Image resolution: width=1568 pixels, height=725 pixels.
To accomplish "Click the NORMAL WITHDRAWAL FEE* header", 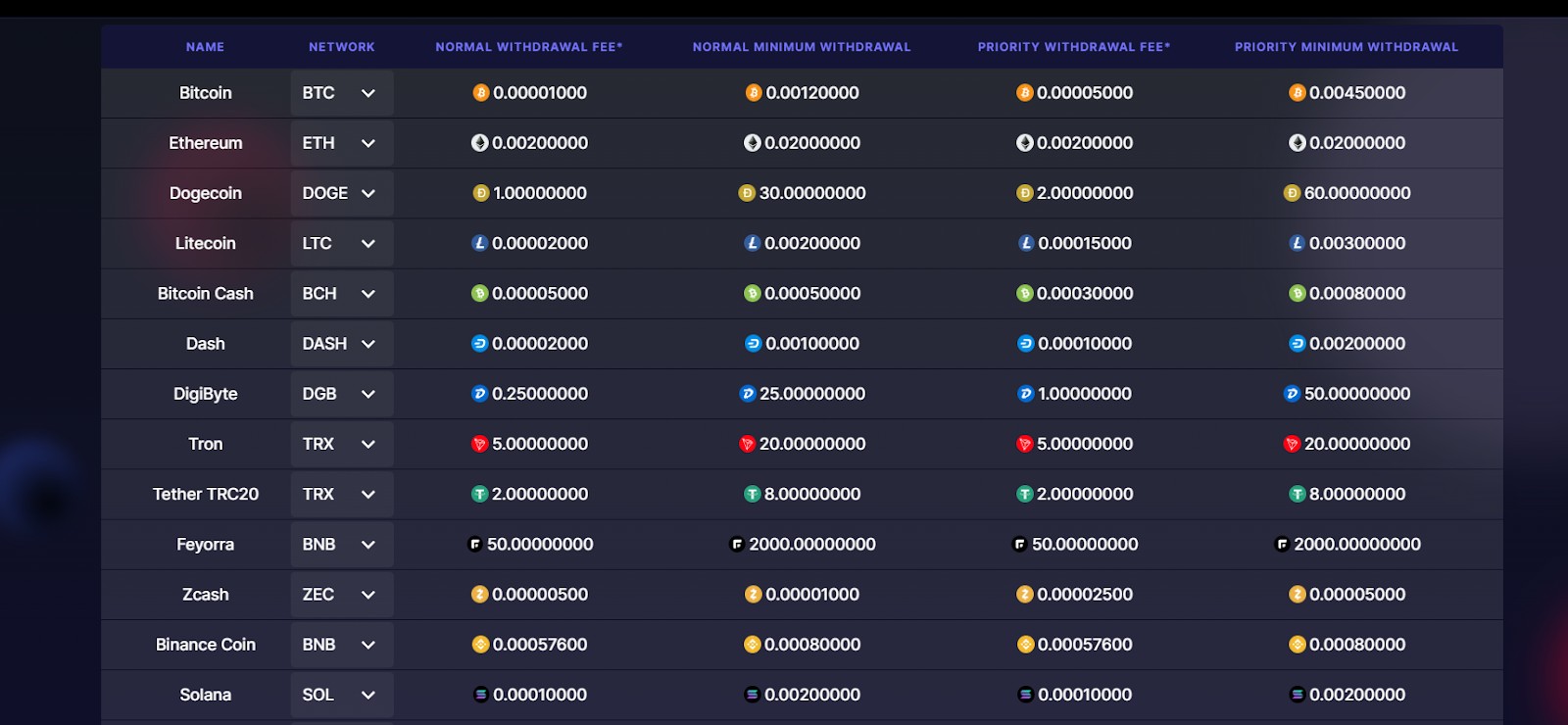I will click(x=529, y=47).
